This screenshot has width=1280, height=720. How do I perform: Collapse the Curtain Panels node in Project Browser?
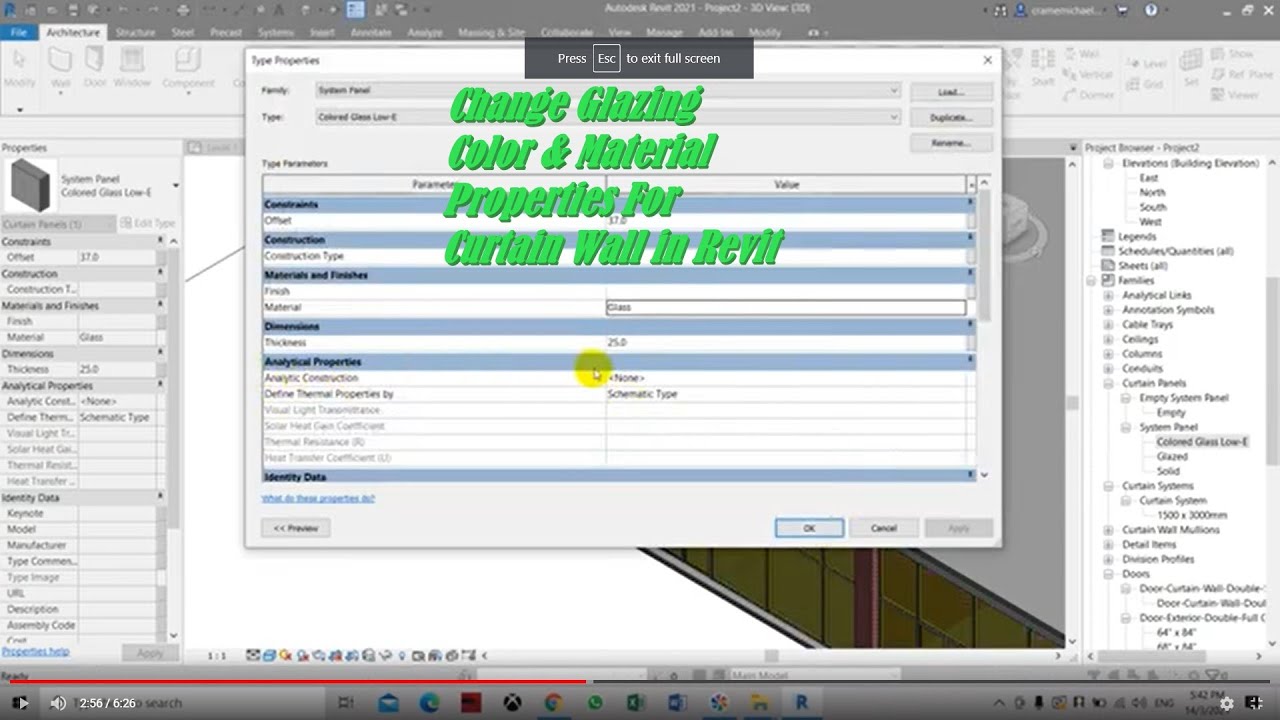[1108, 383]
